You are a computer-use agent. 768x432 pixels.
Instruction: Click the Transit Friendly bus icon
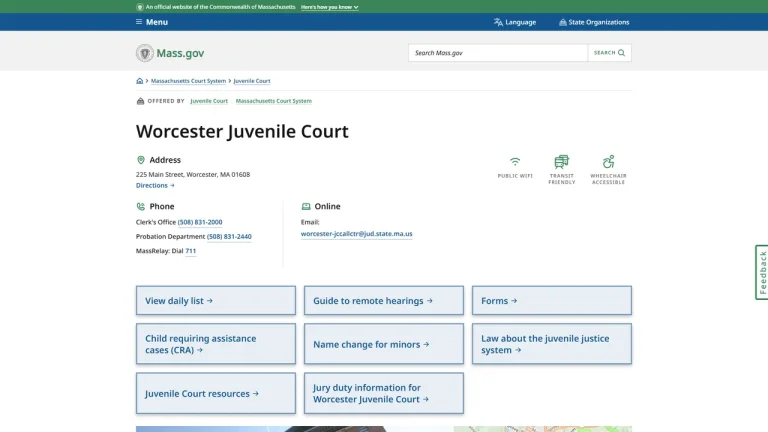(561, 162)
